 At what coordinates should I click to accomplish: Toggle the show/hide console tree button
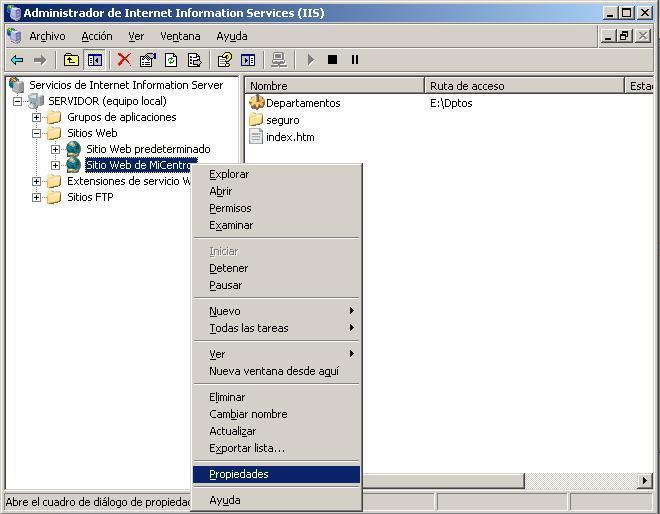point(94,60)
